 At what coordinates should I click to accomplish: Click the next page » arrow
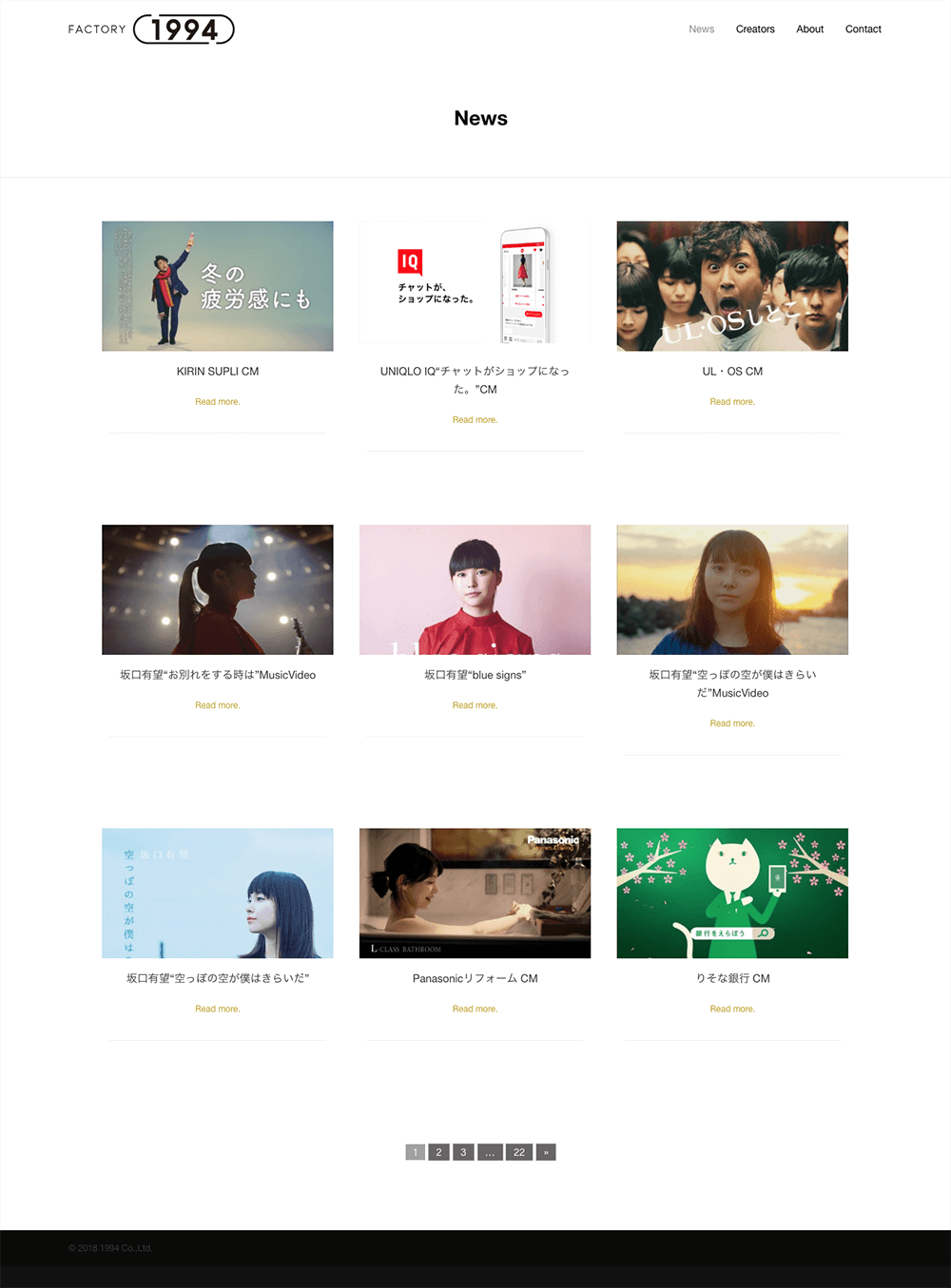click(546, 1152)
